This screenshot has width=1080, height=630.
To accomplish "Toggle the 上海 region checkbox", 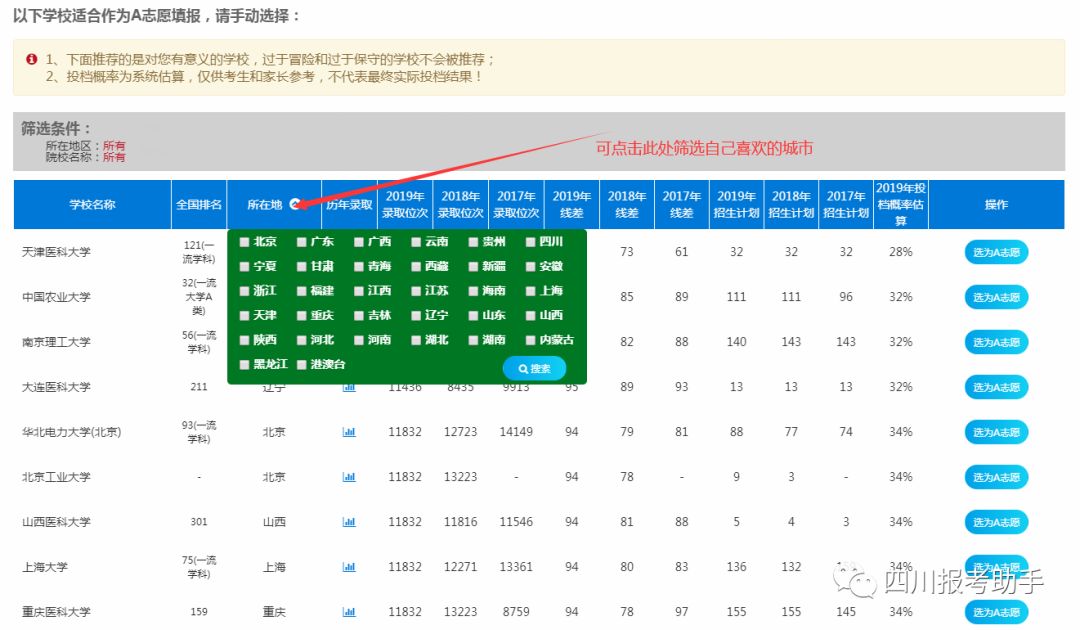I will 530,291.
